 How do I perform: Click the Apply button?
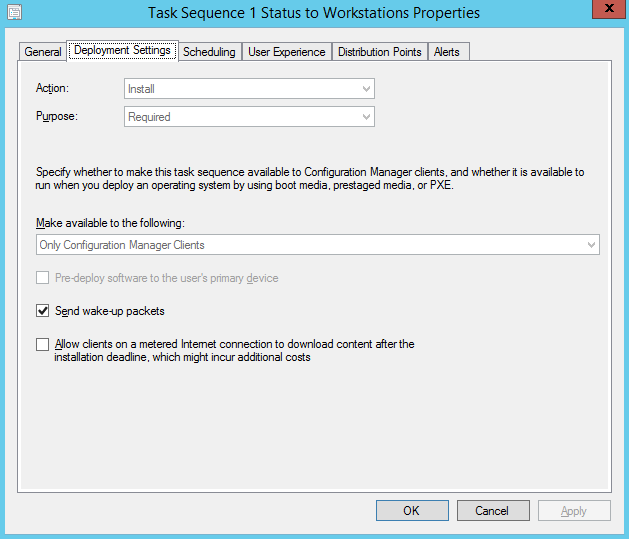click(574, 510)
